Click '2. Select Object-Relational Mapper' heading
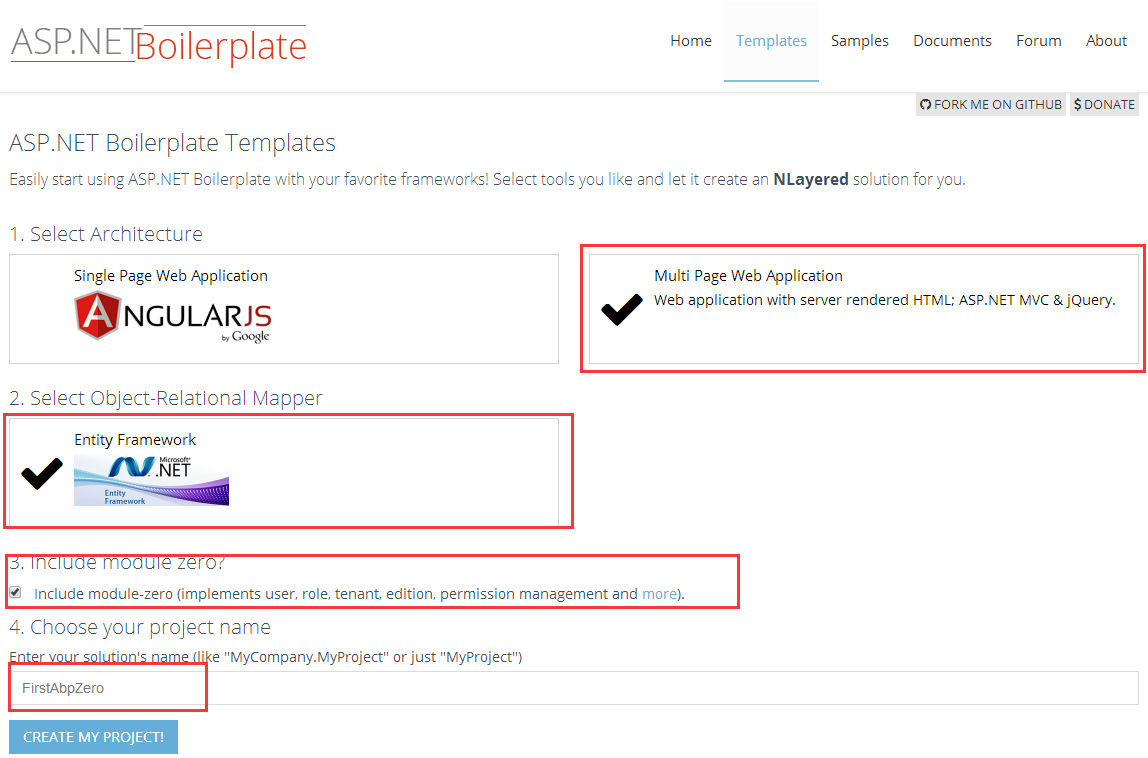The width and height of the screenshot is (1148, 758). (x=165, y=398)
